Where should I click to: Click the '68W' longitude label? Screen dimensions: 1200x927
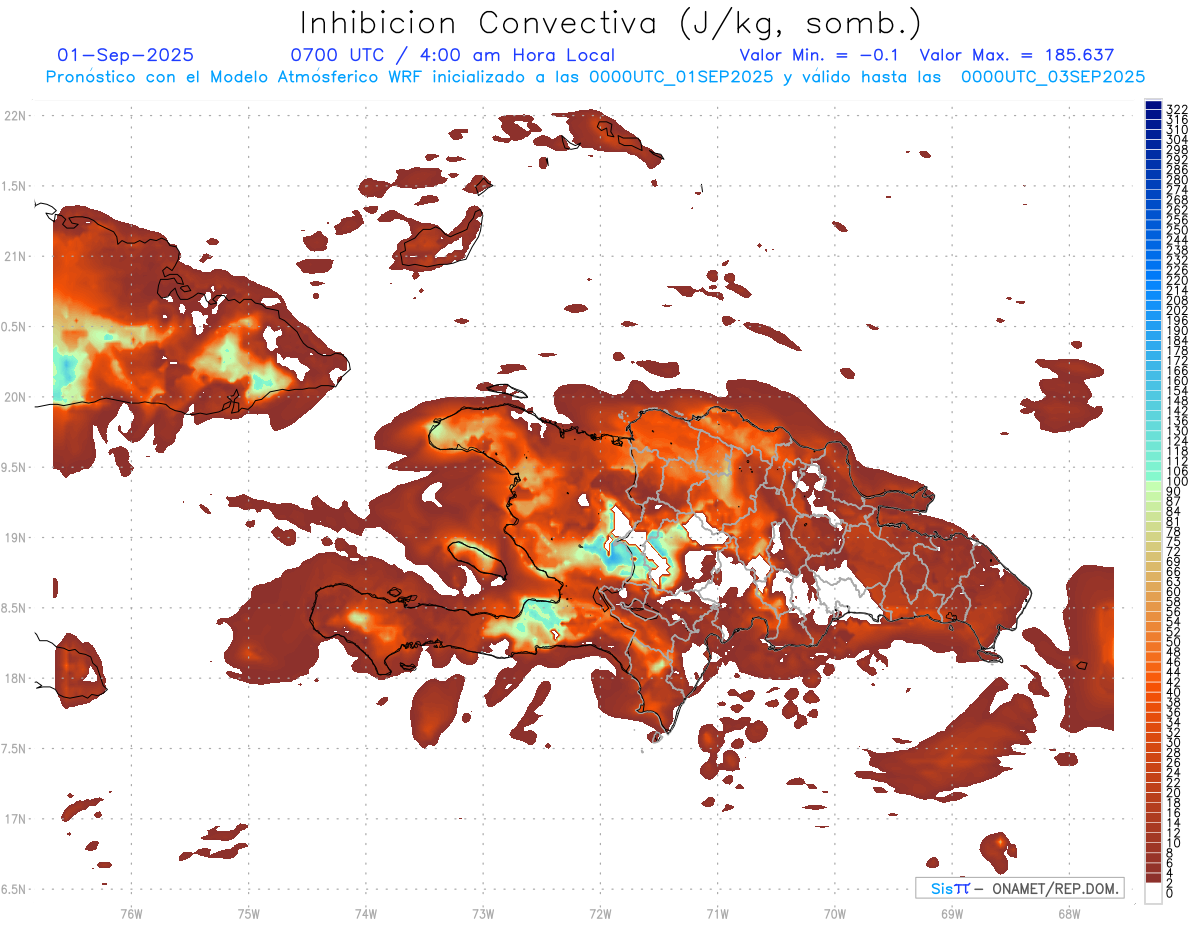tap(1069, 913)
